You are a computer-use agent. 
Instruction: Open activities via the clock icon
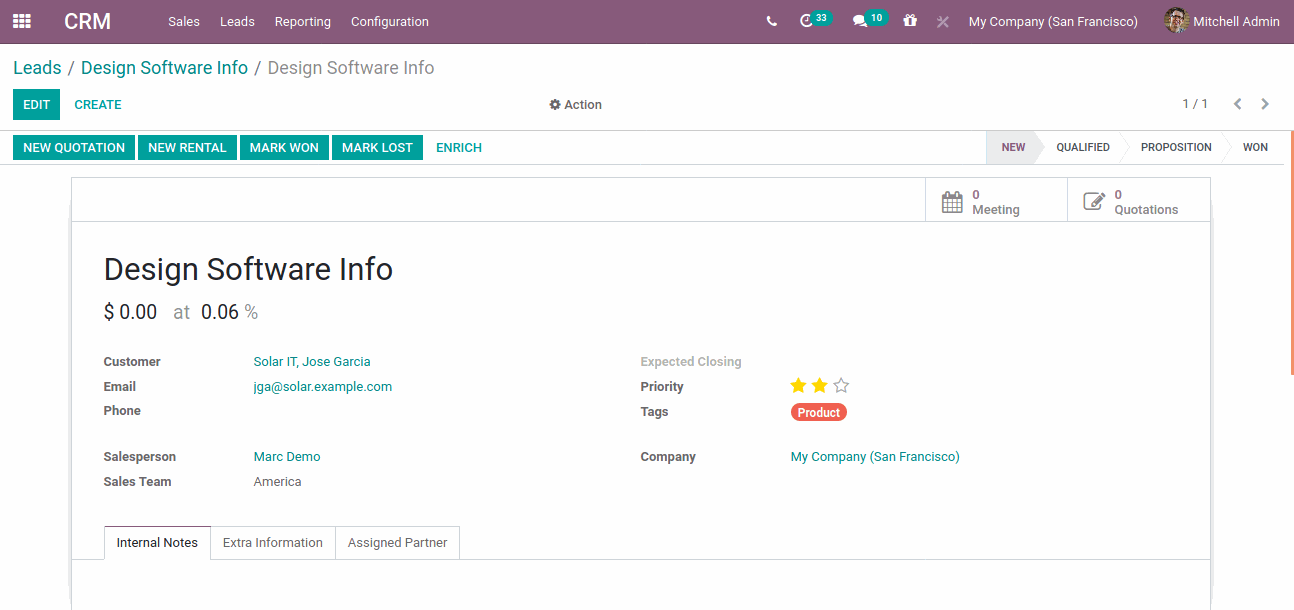coord(808,20)
